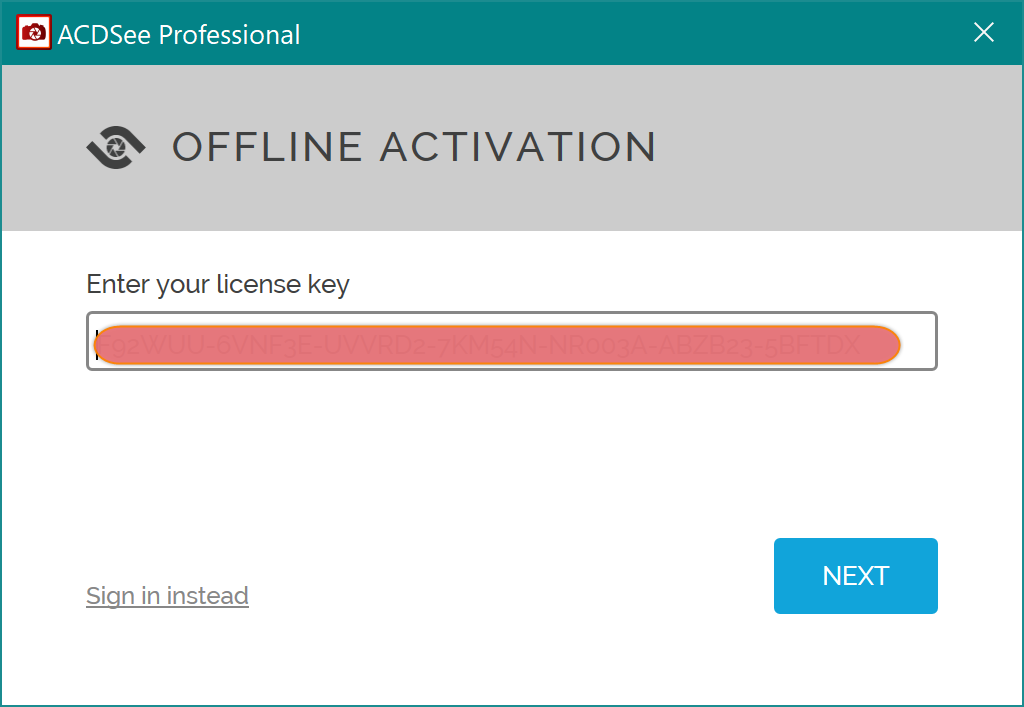Viewport: 1024px width, 707px height.
Task: Click the red highlight covering the license key
Action: 497,345
